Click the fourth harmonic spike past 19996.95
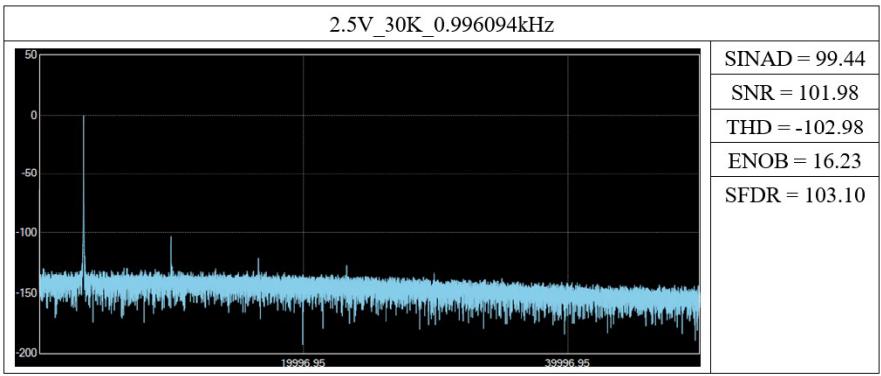Image resolution: width=881 pixels, height=376 pixels. point(346,270)
